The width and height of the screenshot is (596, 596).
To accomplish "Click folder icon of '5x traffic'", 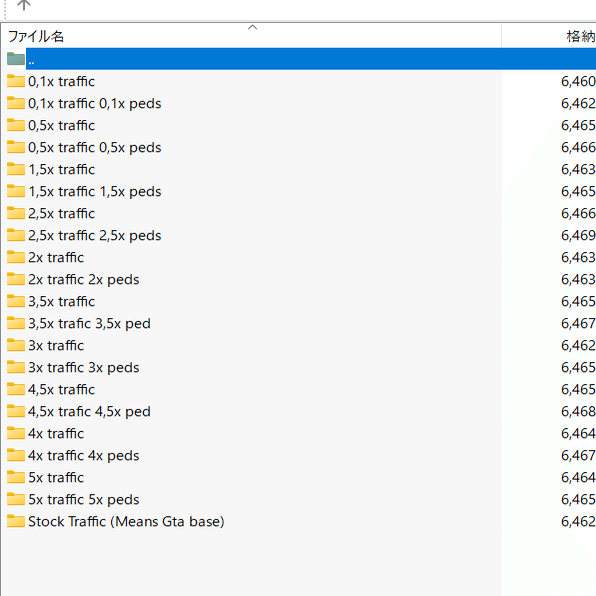I will [16, 477].
